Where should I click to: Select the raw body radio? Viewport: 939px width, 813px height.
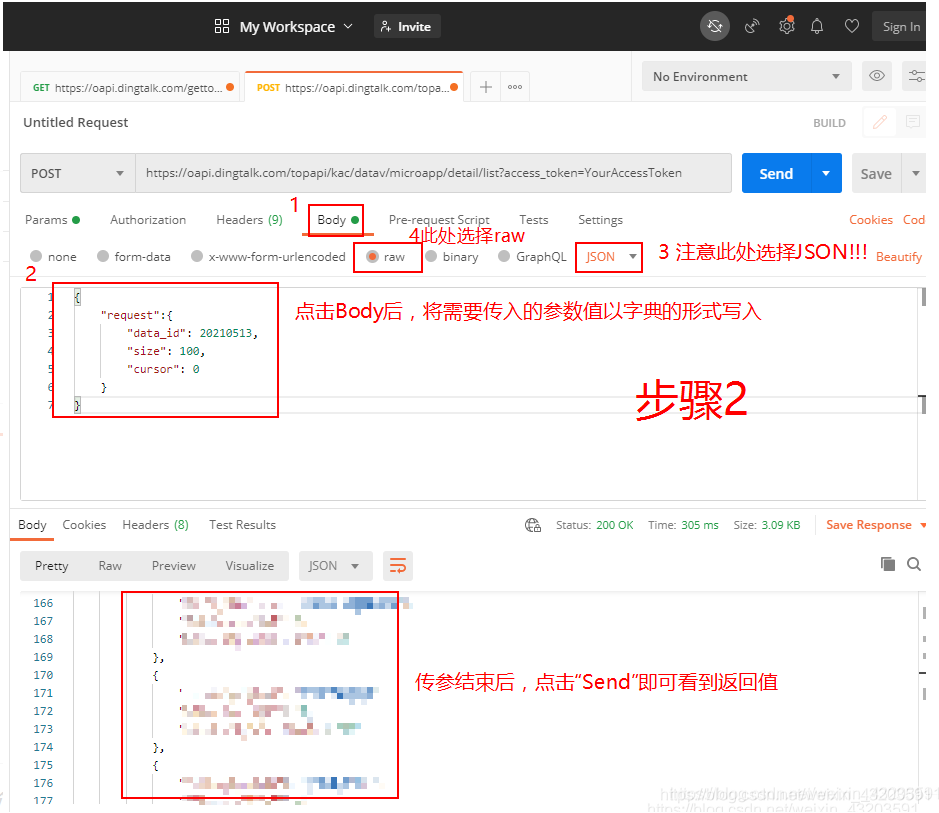(x=372, y=256)
